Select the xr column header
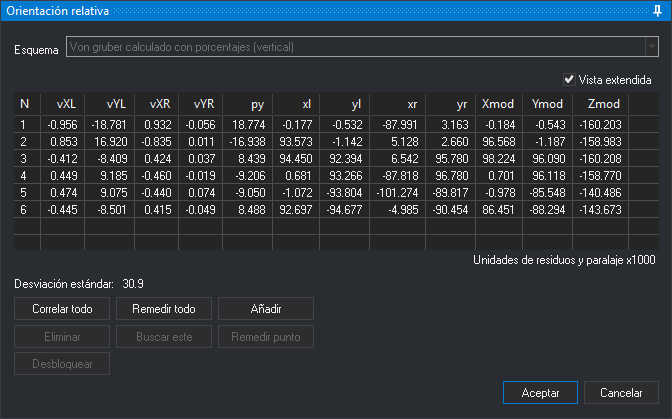This screenshot has width=672, height=419. pyautogui.click(x=398, y=104)
